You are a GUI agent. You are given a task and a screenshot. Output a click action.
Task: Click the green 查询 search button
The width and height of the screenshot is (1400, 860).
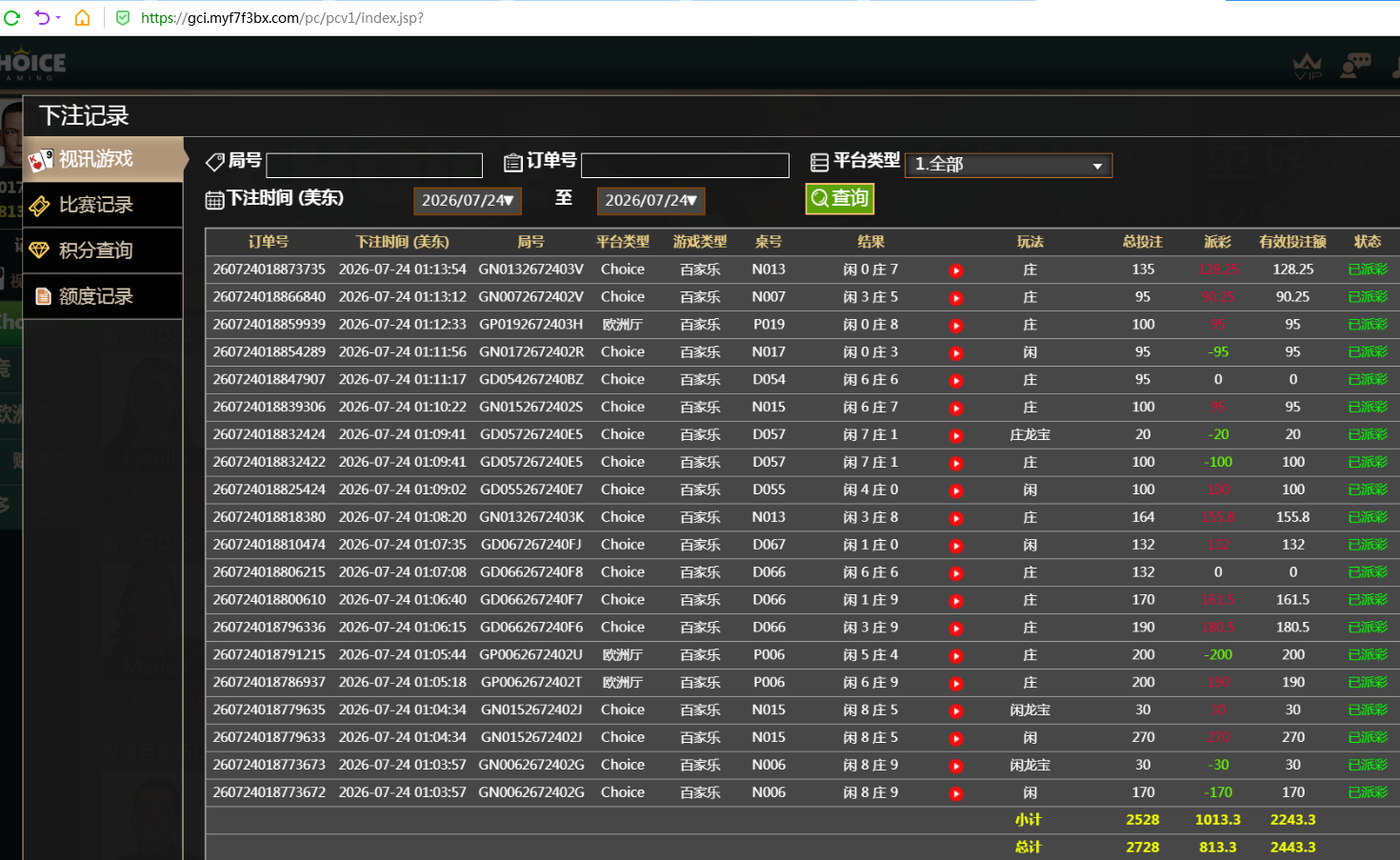coord(840,198)
